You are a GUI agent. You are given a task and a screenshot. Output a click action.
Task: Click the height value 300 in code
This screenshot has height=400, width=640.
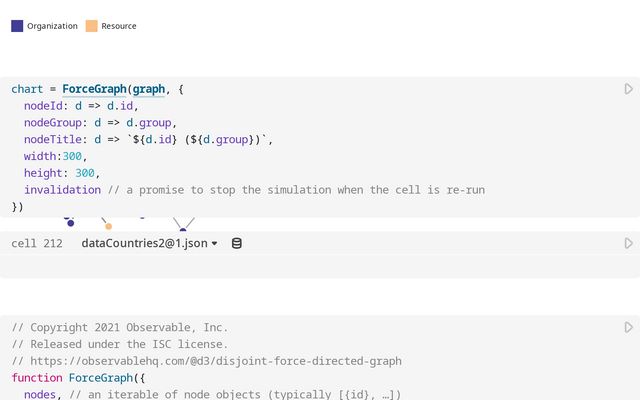(85, 173)
